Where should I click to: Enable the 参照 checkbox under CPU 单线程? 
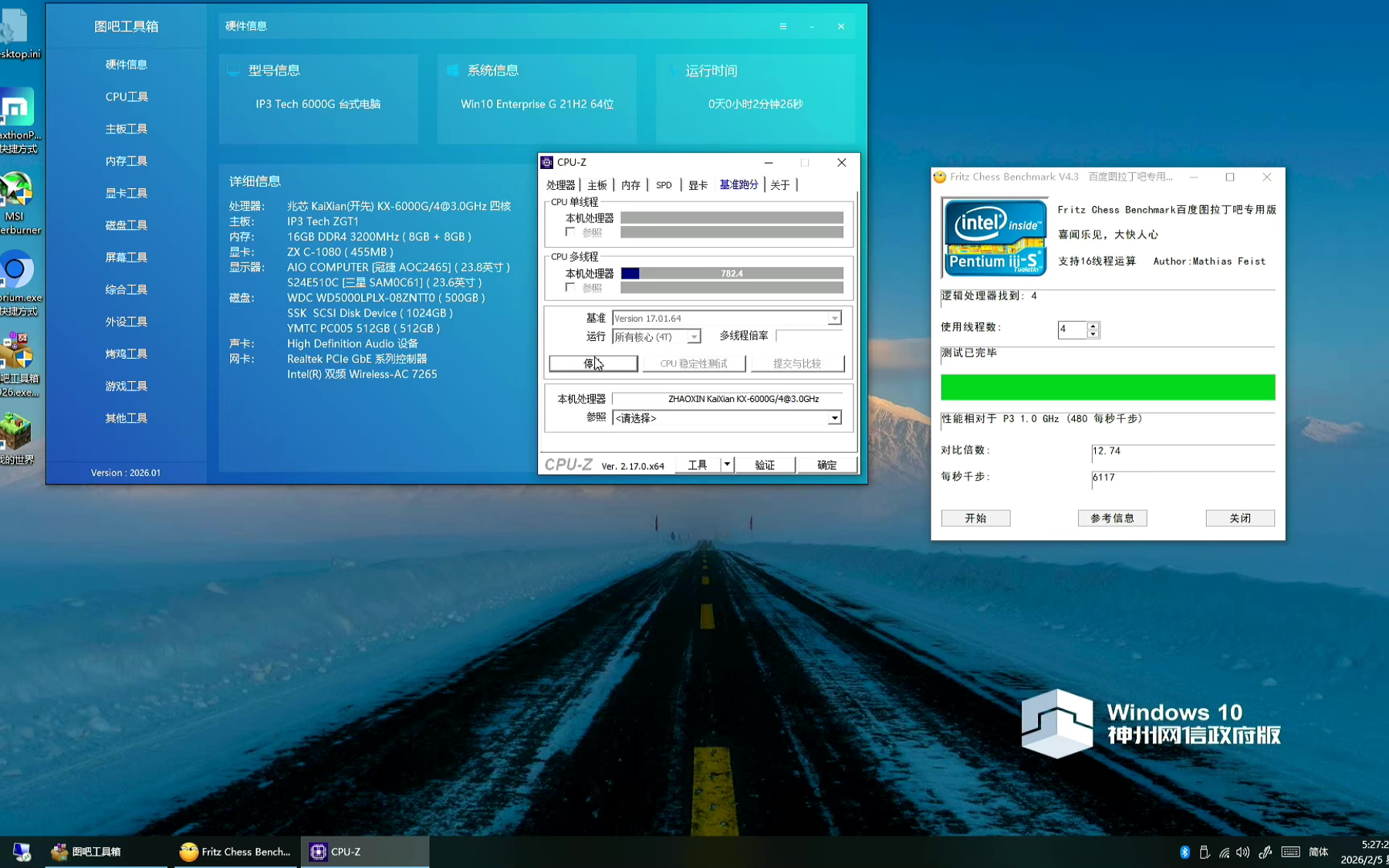point(570,232)
